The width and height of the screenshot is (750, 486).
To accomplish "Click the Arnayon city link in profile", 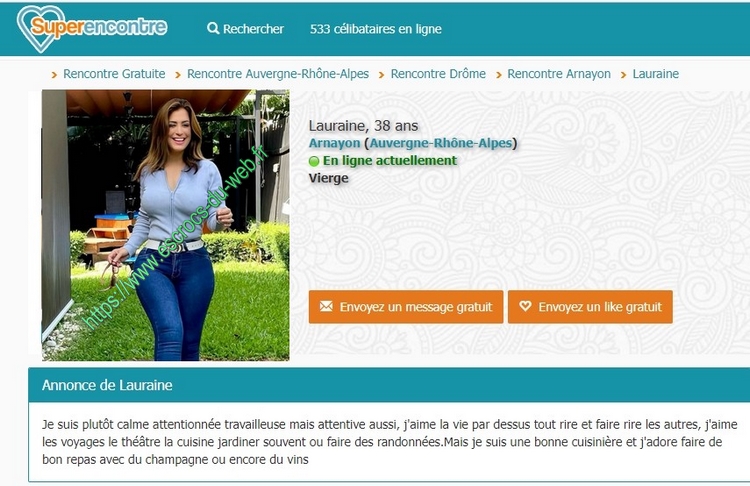I will (334, 143).
